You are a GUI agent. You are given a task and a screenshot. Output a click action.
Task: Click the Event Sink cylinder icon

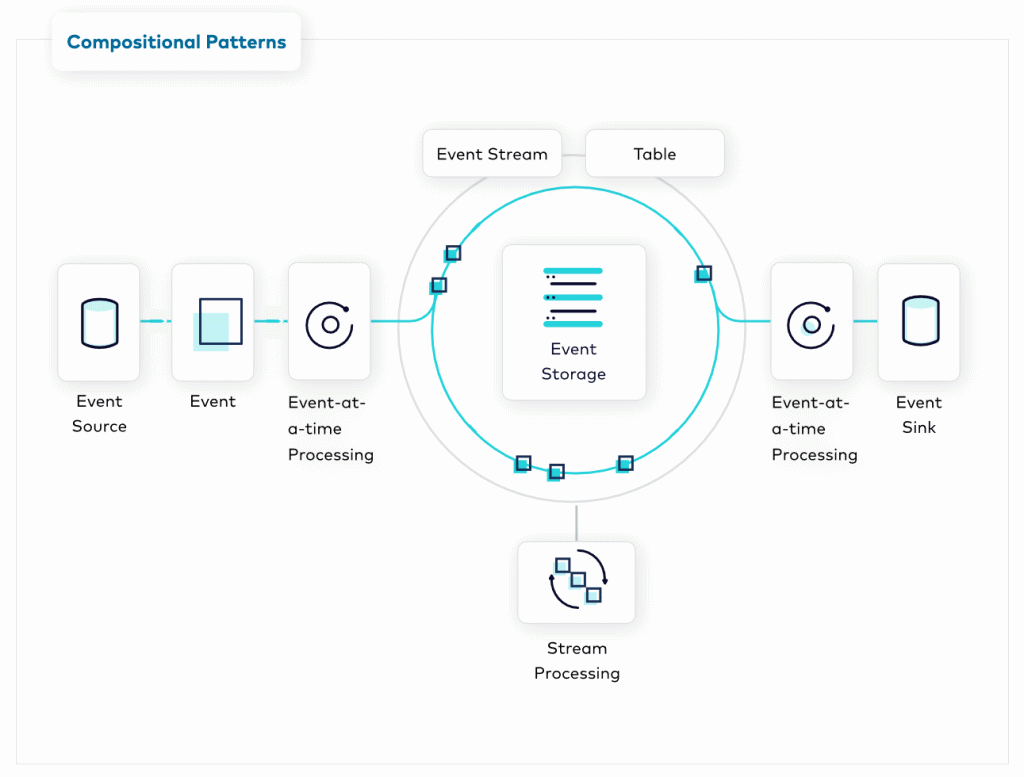click(x=920, y=321)
